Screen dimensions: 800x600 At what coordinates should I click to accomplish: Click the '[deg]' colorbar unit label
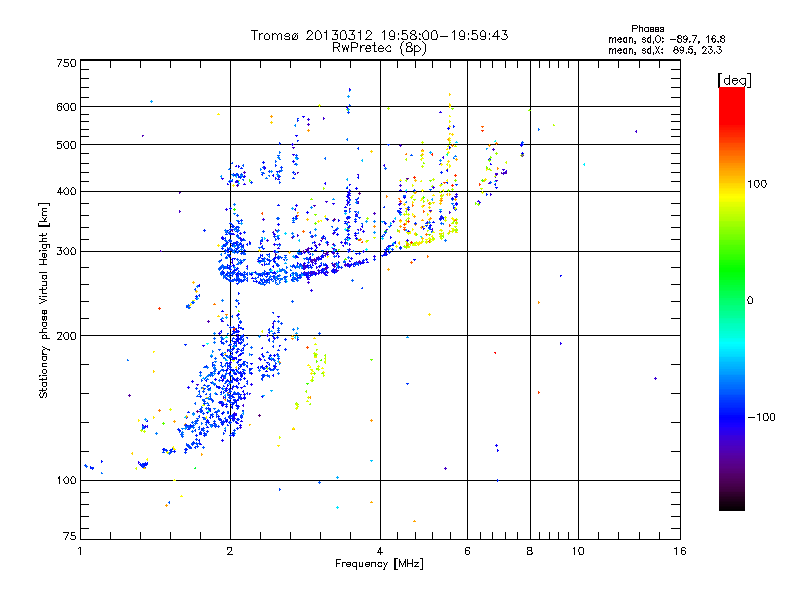click(x=734, y=80)
